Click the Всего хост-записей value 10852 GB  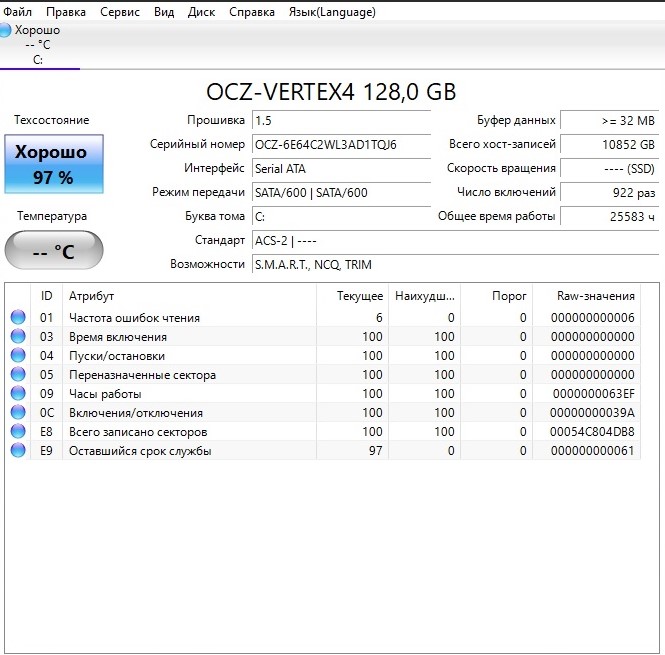(609, 145)
